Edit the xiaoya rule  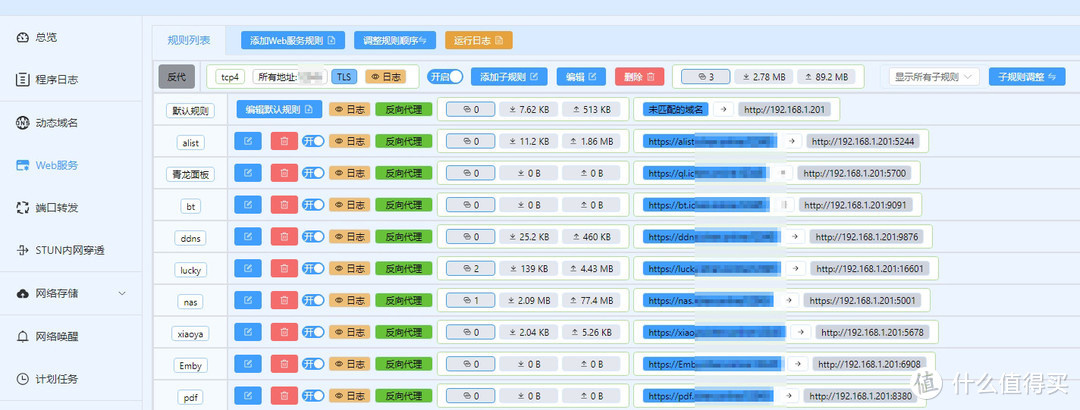[x=248, y=332]
